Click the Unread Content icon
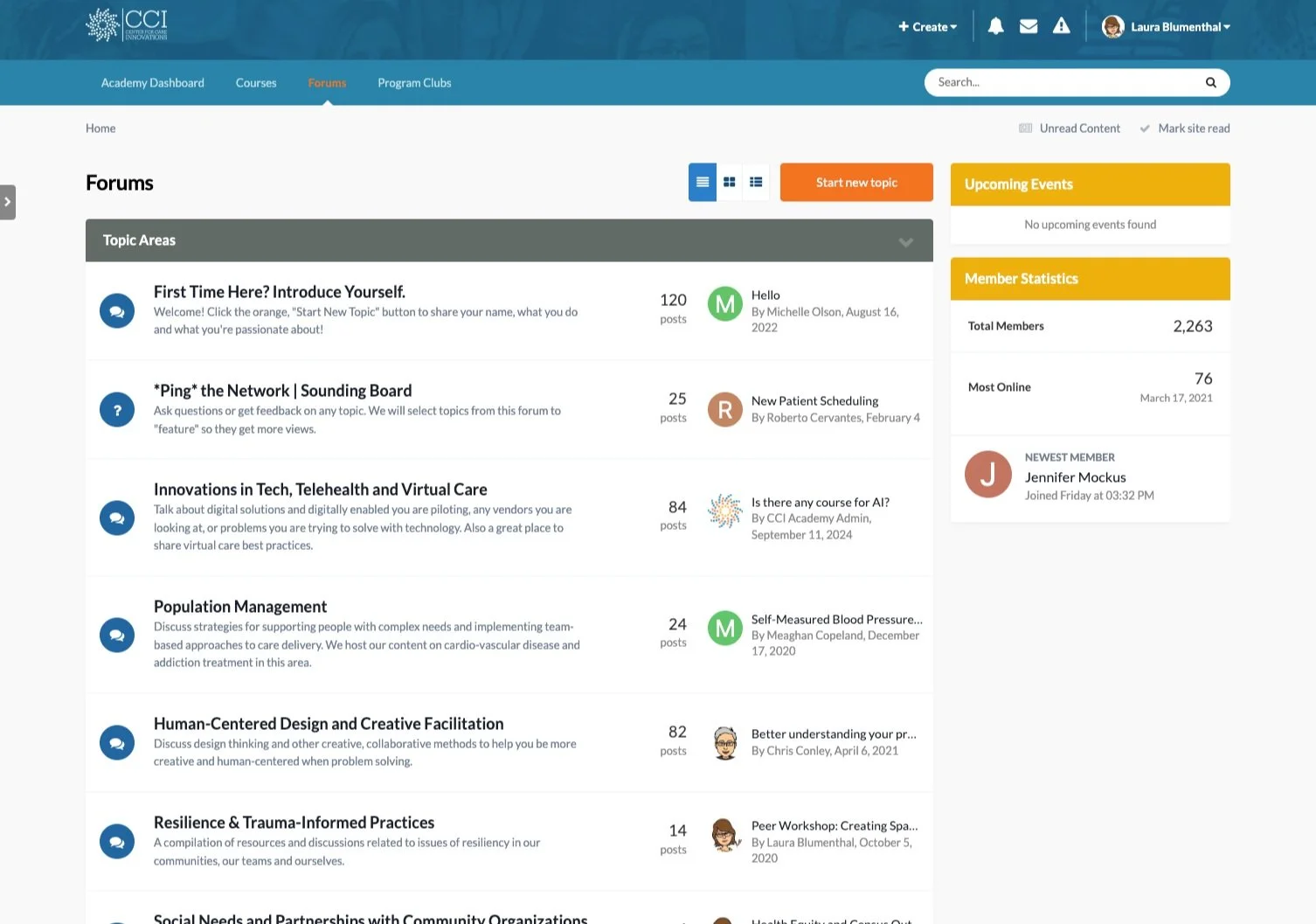1316x924 pixels. [1025, 129]
